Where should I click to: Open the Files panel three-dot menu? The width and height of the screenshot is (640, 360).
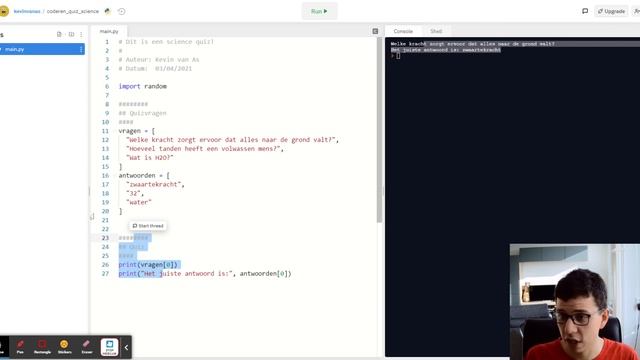81,34
